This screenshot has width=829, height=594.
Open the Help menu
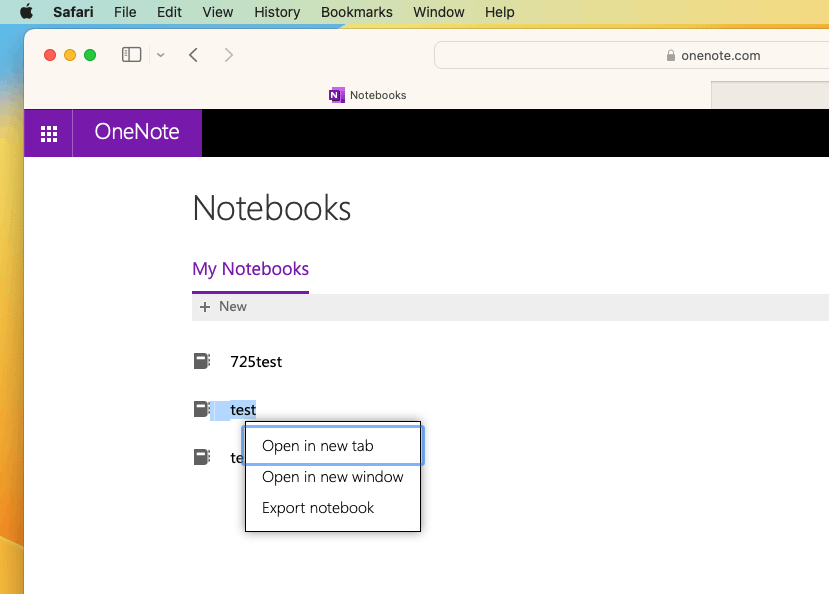500,12
